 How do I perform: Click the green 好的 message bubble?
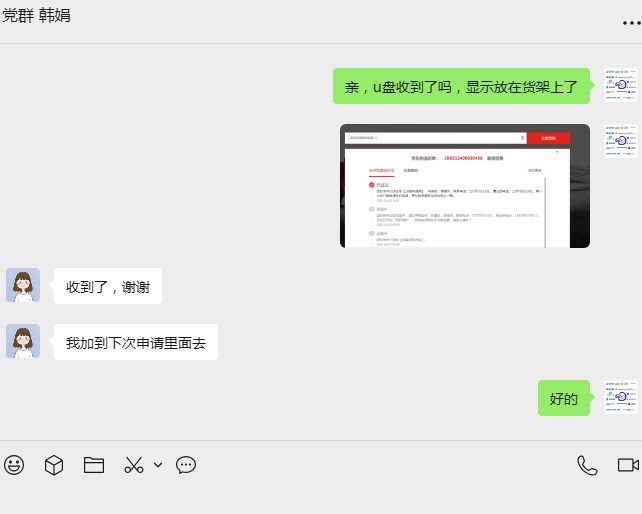pyautogui.click(x=564, y=399)
